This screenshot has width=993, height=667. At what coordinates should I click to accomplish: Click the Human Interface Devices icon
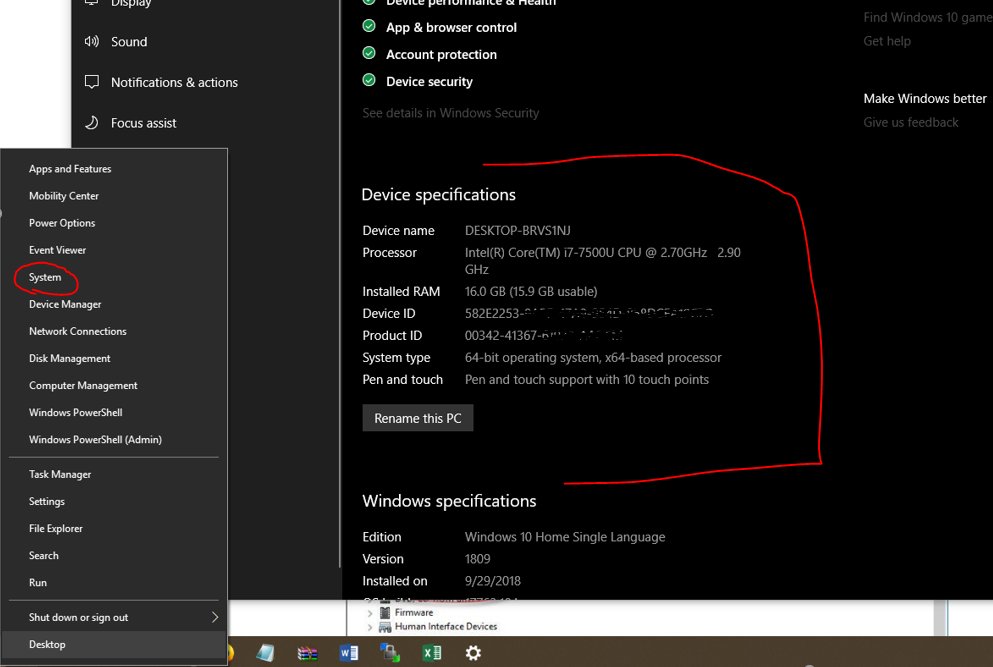click(x=384, y=626)
